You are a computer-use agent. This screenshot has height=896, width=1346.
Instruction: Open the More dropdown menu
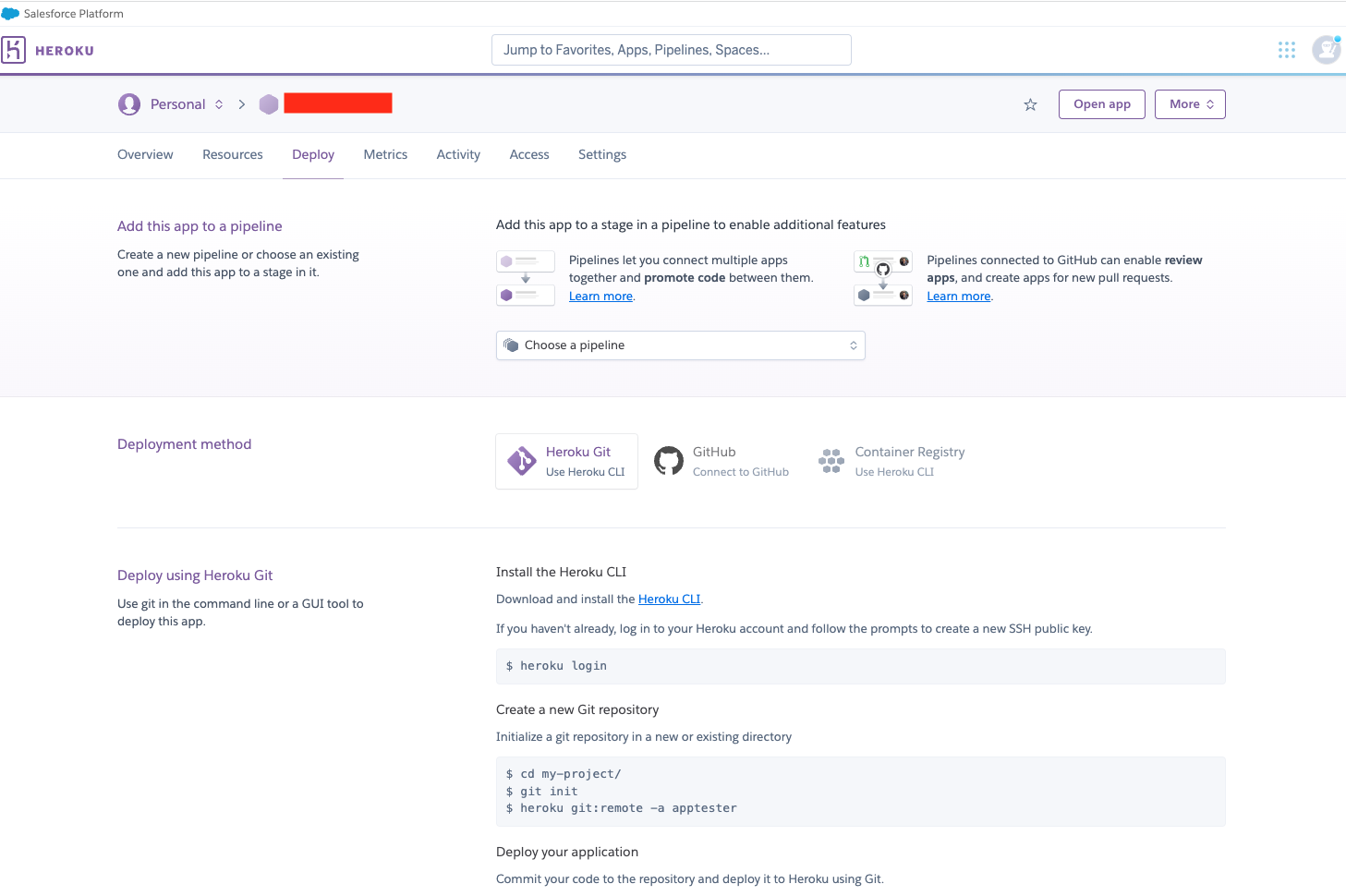pyautogui.click(x=1190, y=104)
